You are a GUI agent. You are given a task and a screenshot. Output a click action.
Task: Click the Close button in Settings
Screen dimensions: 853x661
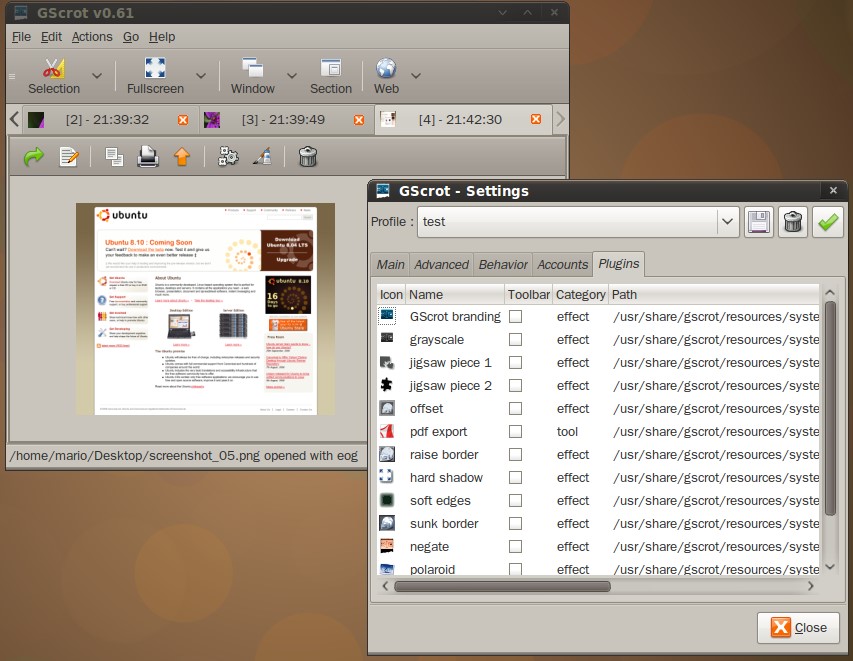tap(798, 627)
